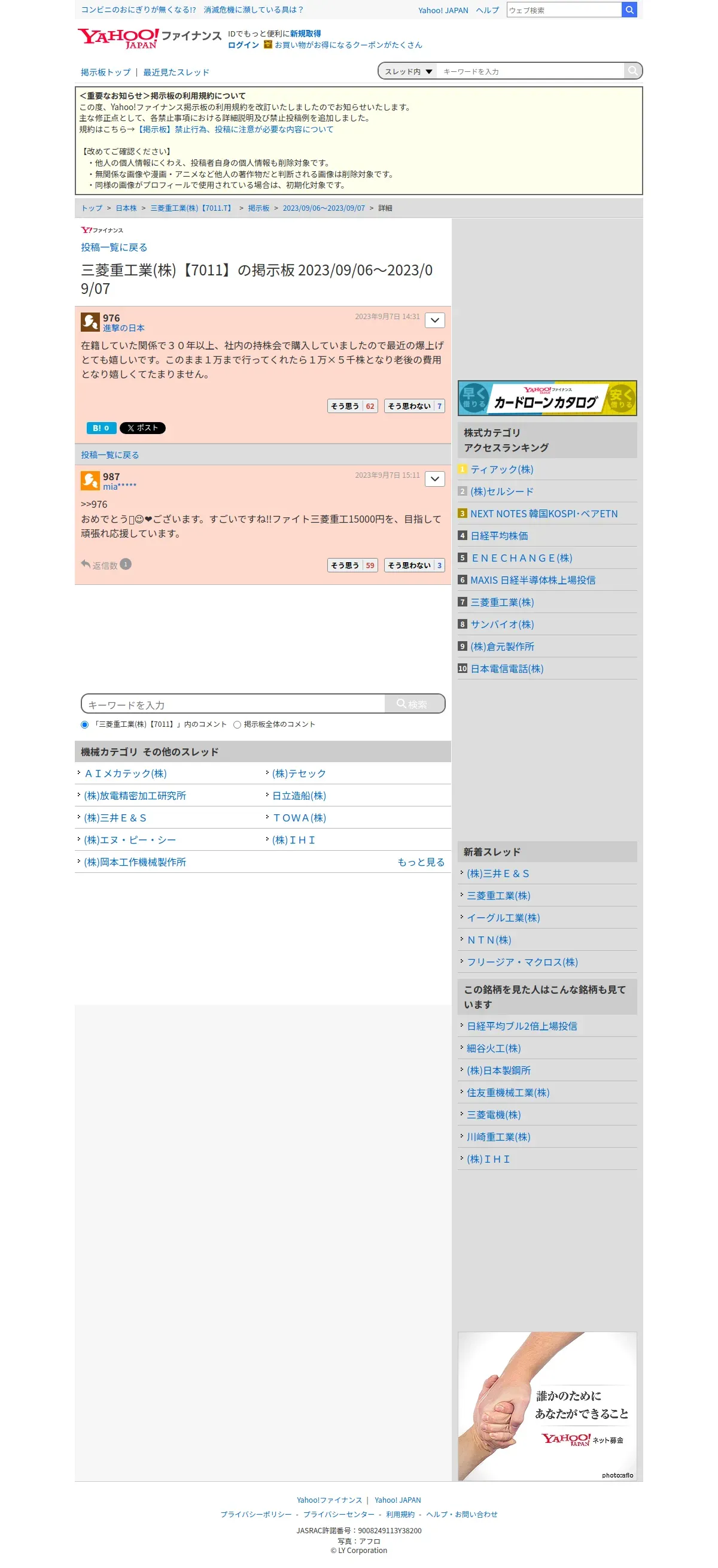The image size is (718, 1568).
Task: Click Yahoo! JAPAN link in top bar
Action: click(443, 10)
